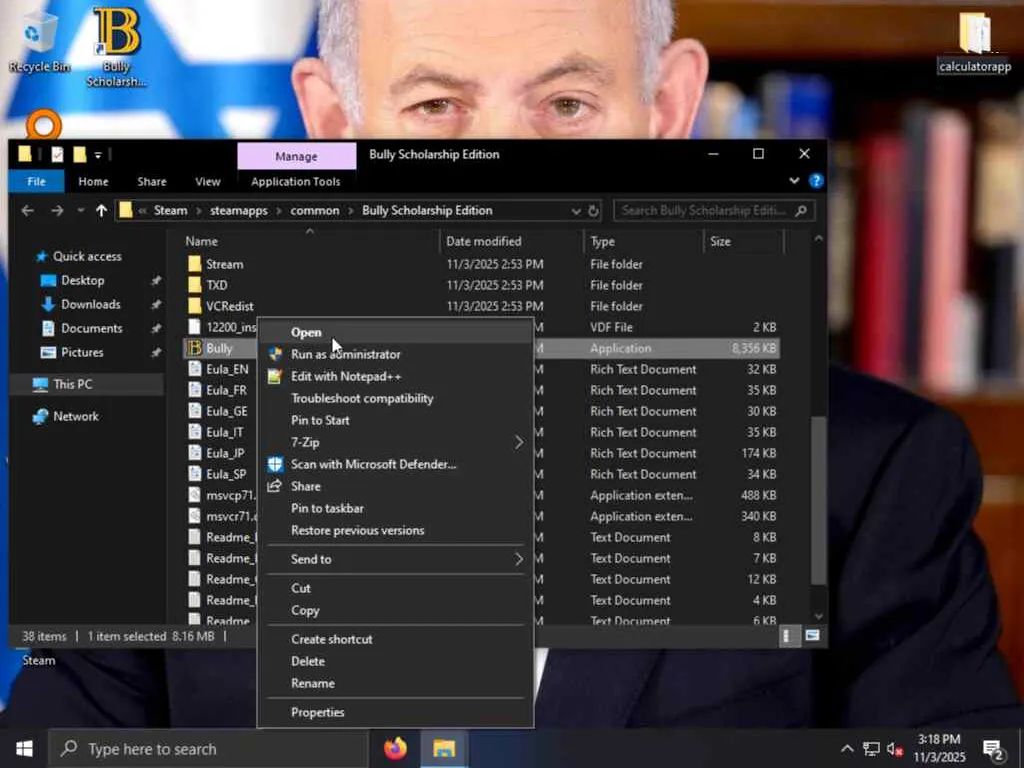Select the TXD folder
Screen dimensions: 1024x768
tap(217, 285)
